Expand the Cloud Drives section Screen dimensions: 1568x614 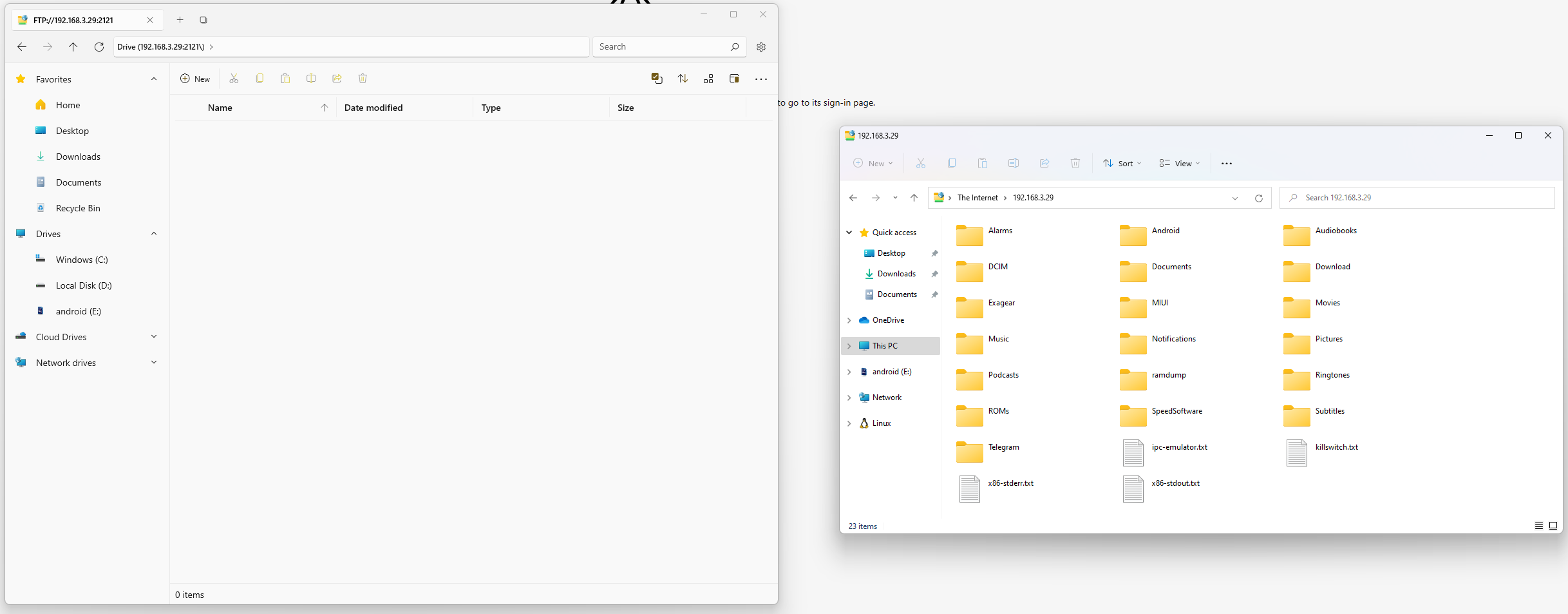pos(154,337)
